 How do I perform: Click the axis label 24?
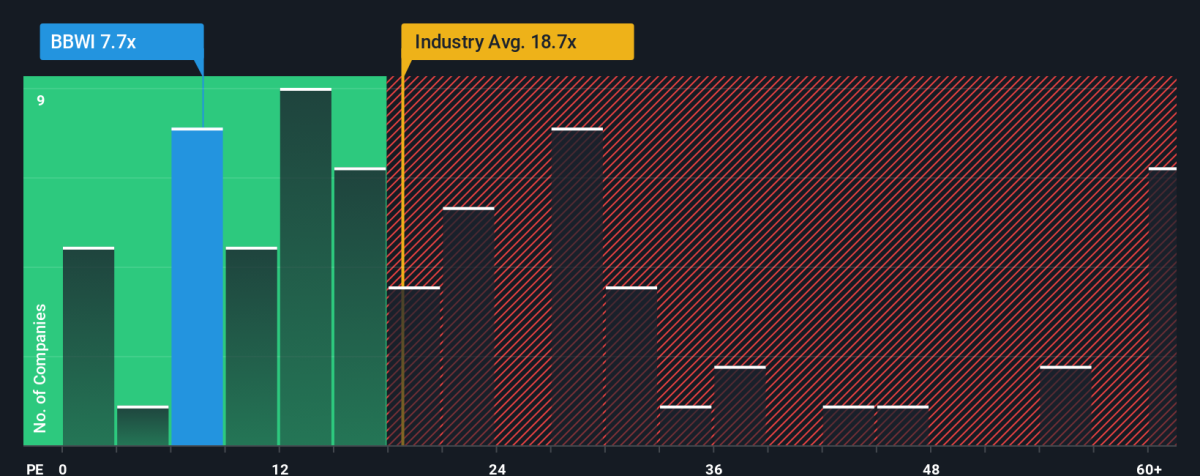tap(496, 469)
